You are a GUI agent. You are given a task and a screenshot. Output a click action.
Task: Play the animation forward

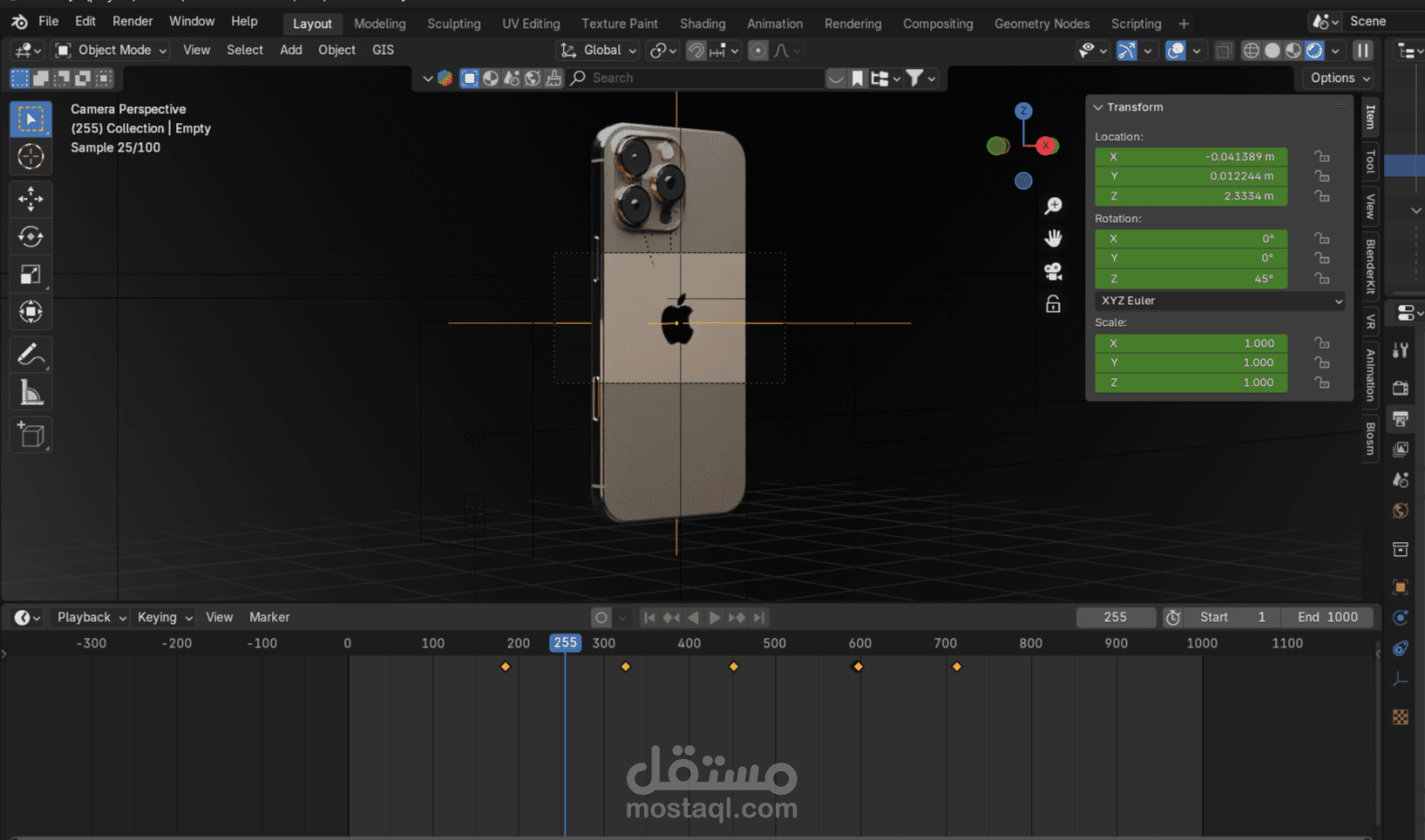[715, 617]
